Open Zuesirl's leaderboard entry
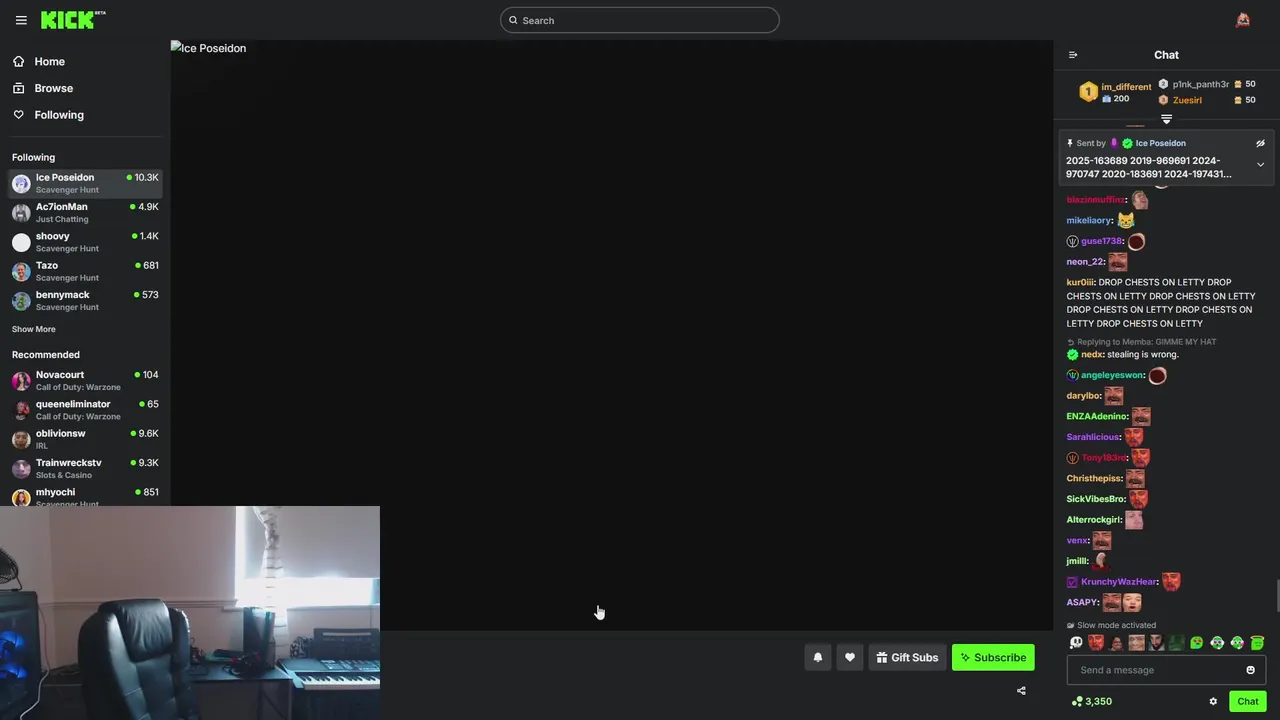 1207,100
